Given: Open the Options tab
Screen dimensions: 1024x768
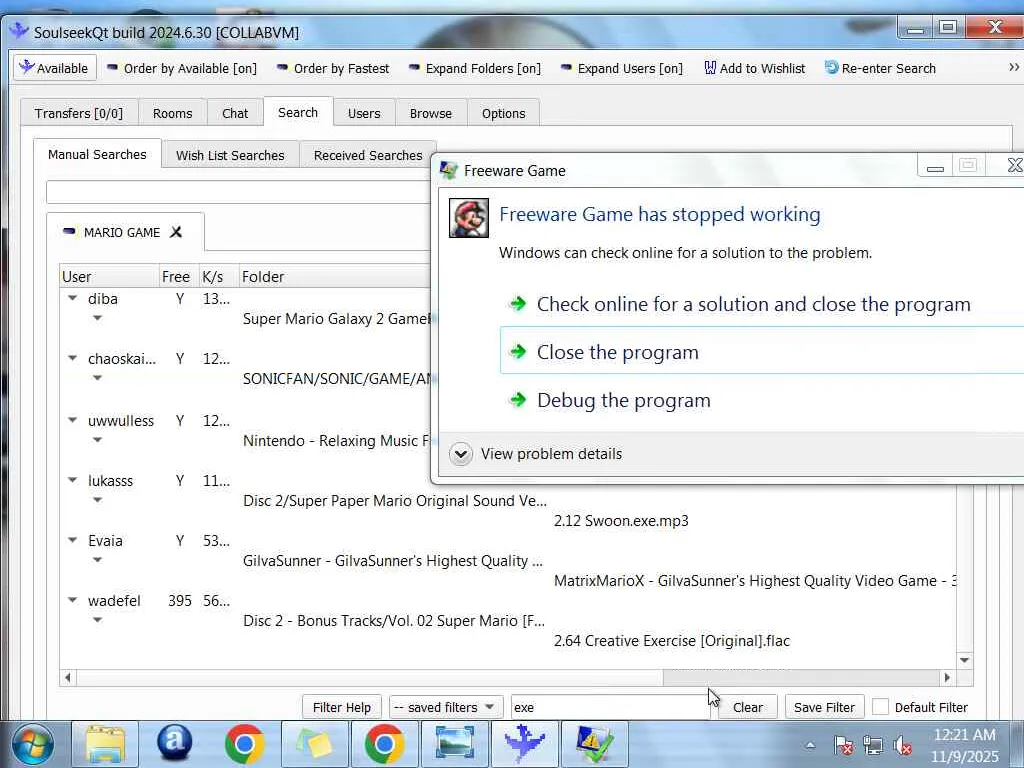Looking at the screenshot, I should pyautogui.click(x=504, y=113).
